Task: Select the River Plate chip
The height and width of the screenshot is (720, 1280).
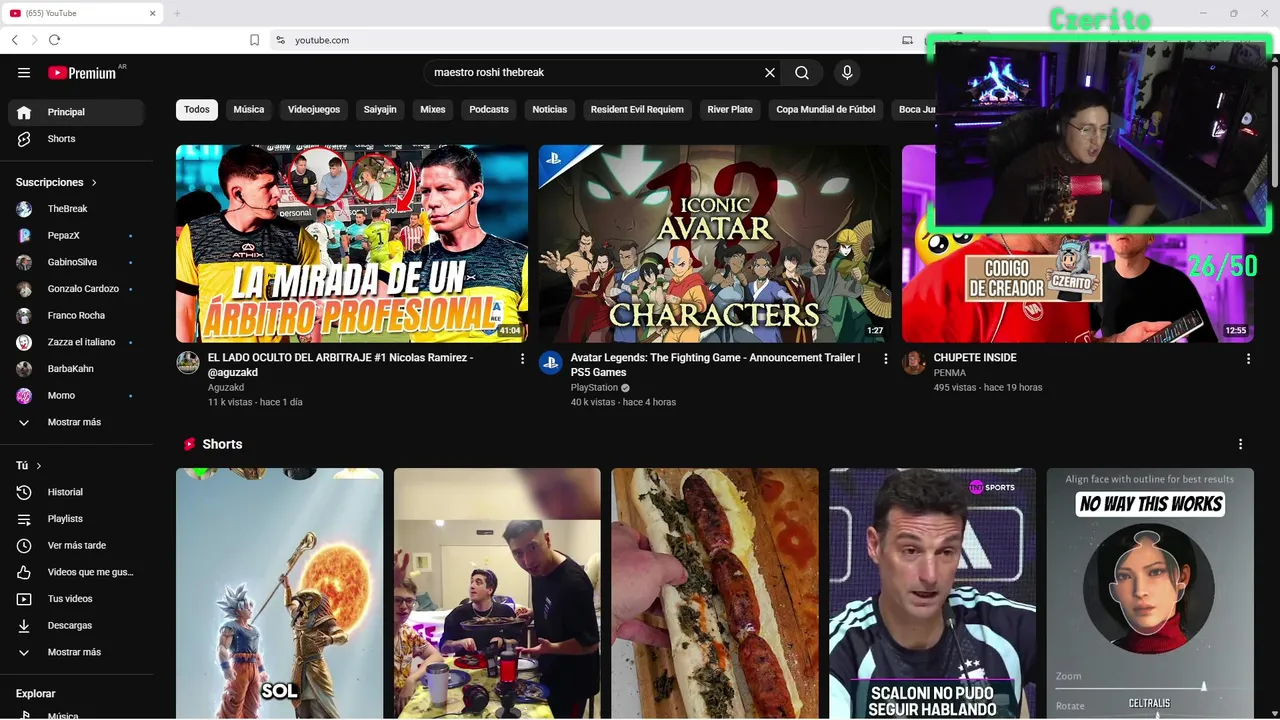Action: pyautogui.click(x=730, y=109)
